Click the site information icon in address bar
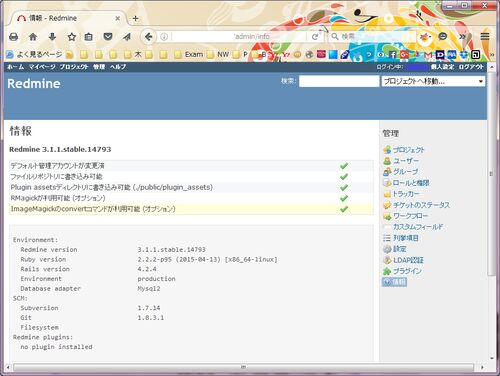The image size is (500, 376). (164, 37)
